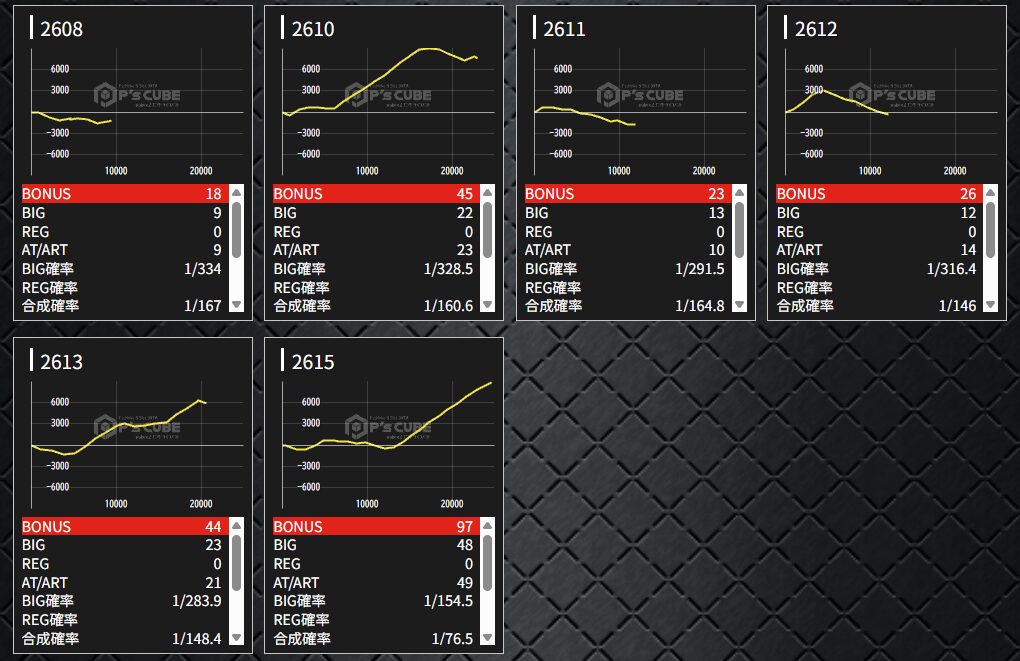Viewport: 1020px width, 661px height.
Task: Select the BONUS 23 row of machine 2611
Action: tap(628, 193)
